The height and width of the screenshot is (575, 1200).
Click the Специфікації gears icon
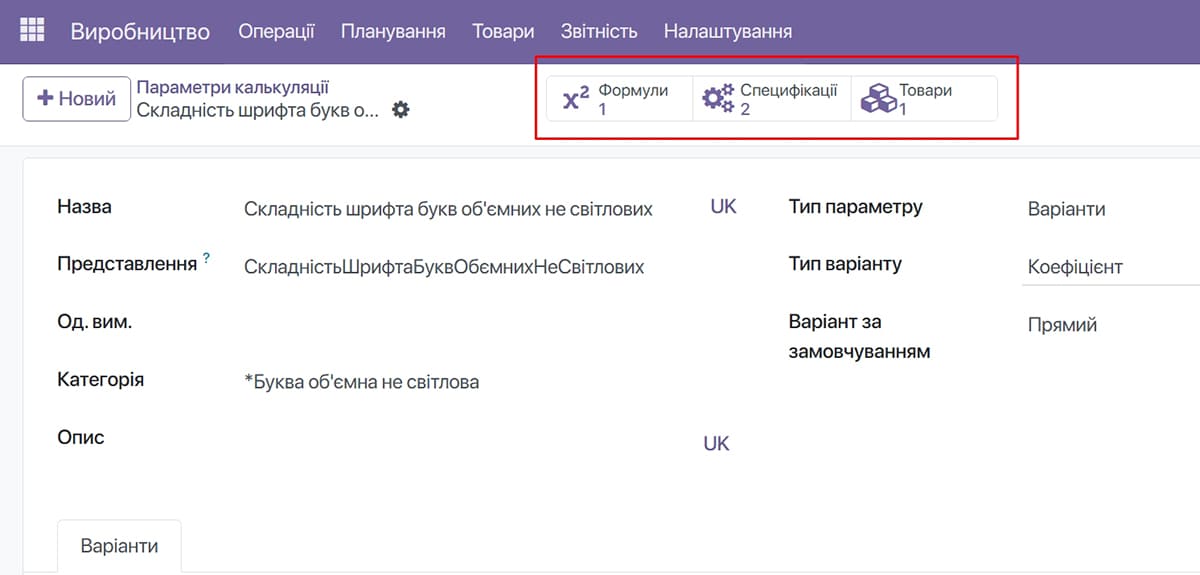(x=718, y=98)
